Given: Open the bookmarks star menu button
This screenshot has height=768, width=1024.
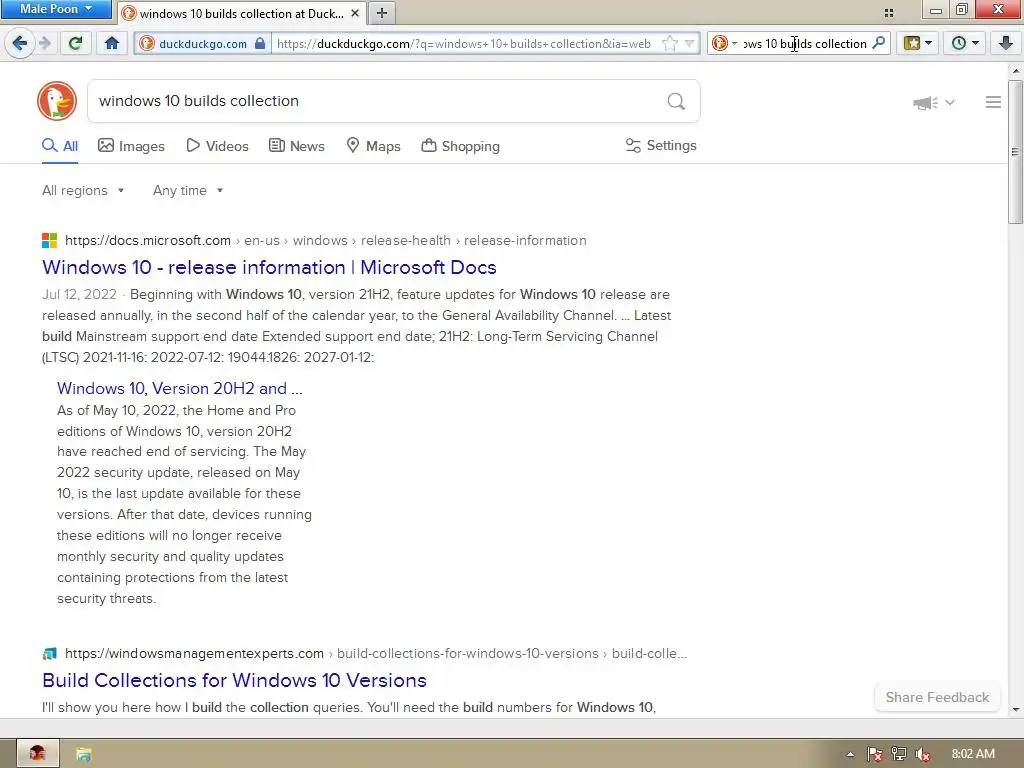Looking at the screenshot, I should coord(918,44).
